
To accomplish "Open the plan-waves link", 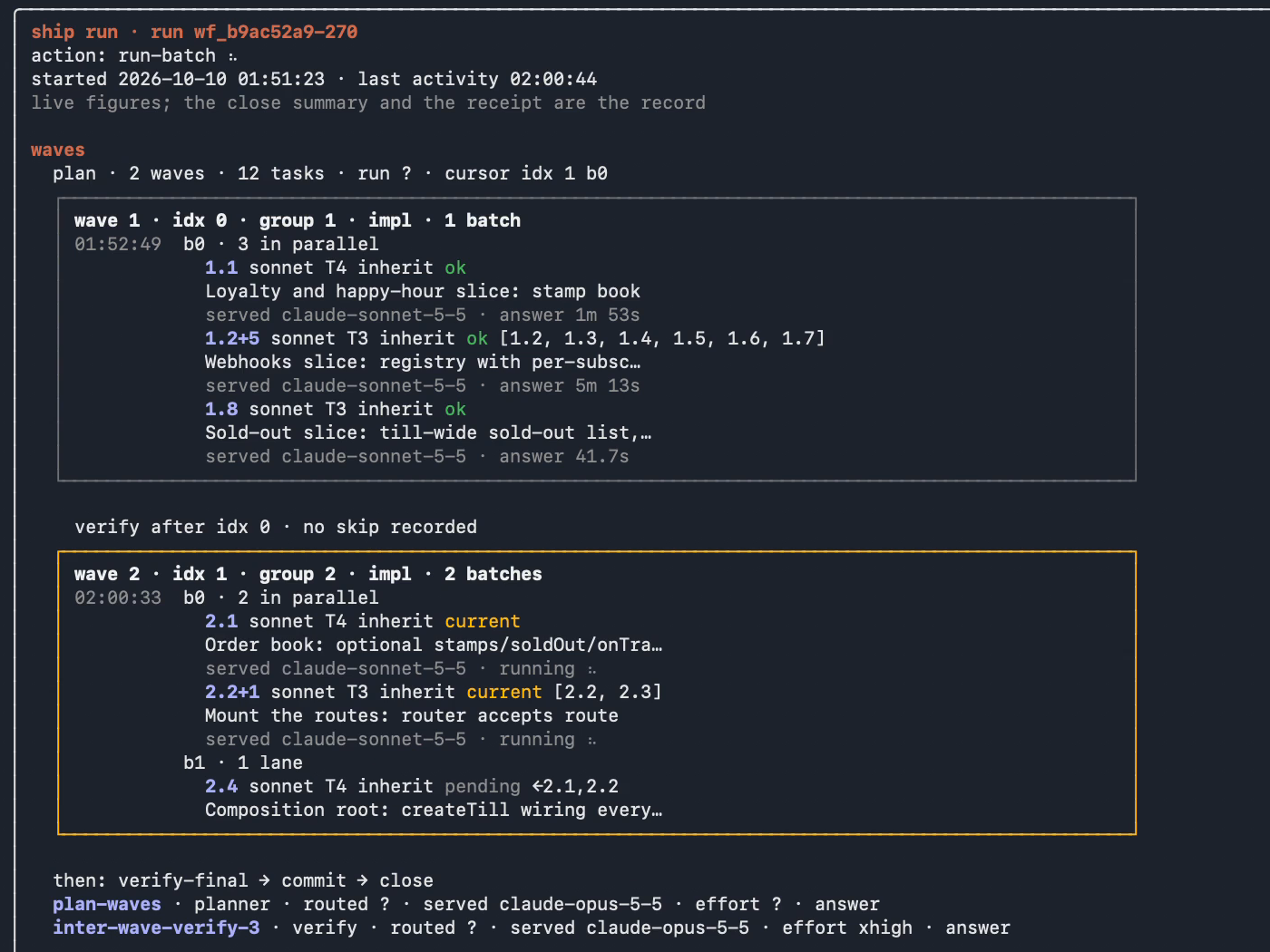I will (107, 904).
